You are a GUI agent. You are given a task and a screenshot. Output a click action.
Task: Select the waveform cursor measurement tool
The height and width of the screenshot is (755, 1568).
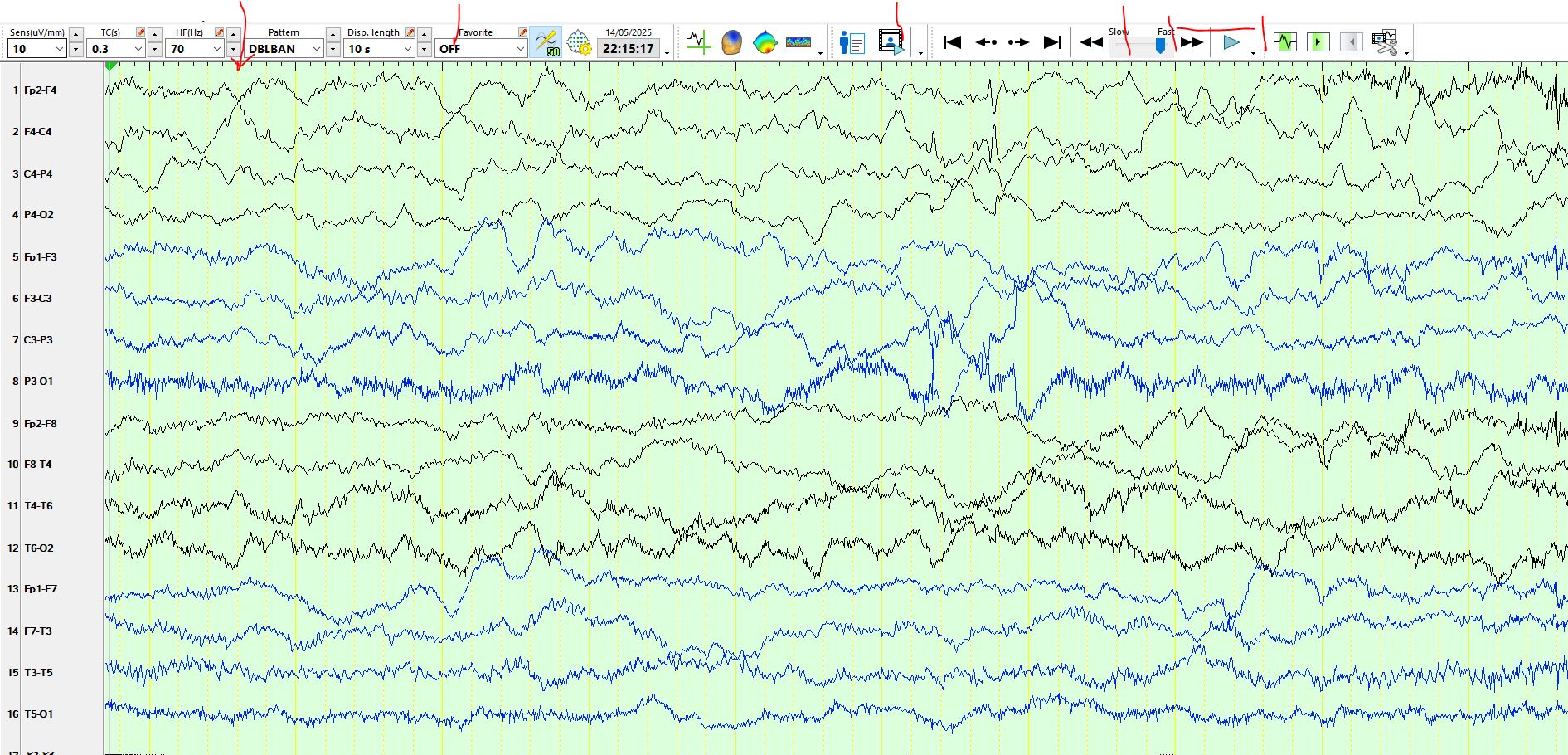point(698,41)
